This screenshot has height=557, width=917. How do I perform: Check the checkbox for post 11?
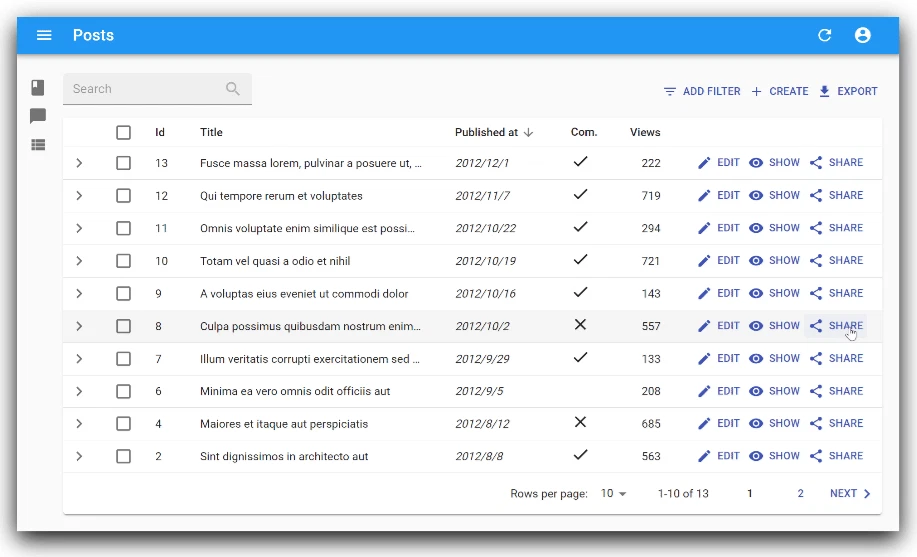click(123, 228)
